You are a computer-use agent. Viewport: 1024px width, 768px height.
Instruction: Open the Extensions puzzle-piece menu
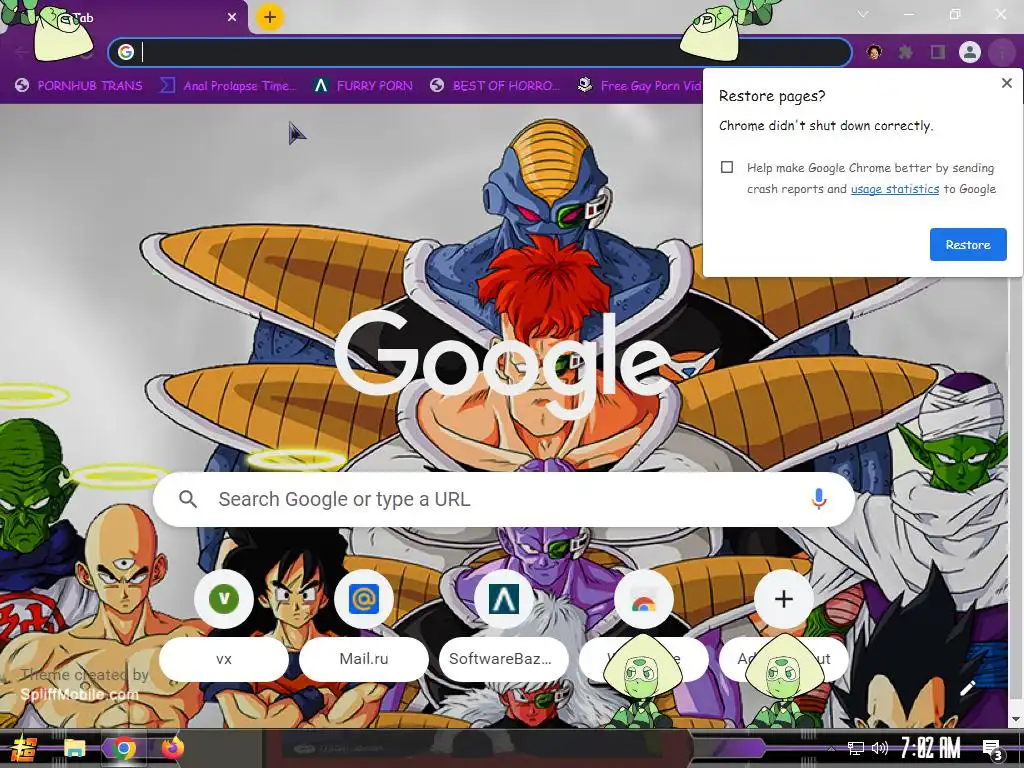tap(905, 52)
